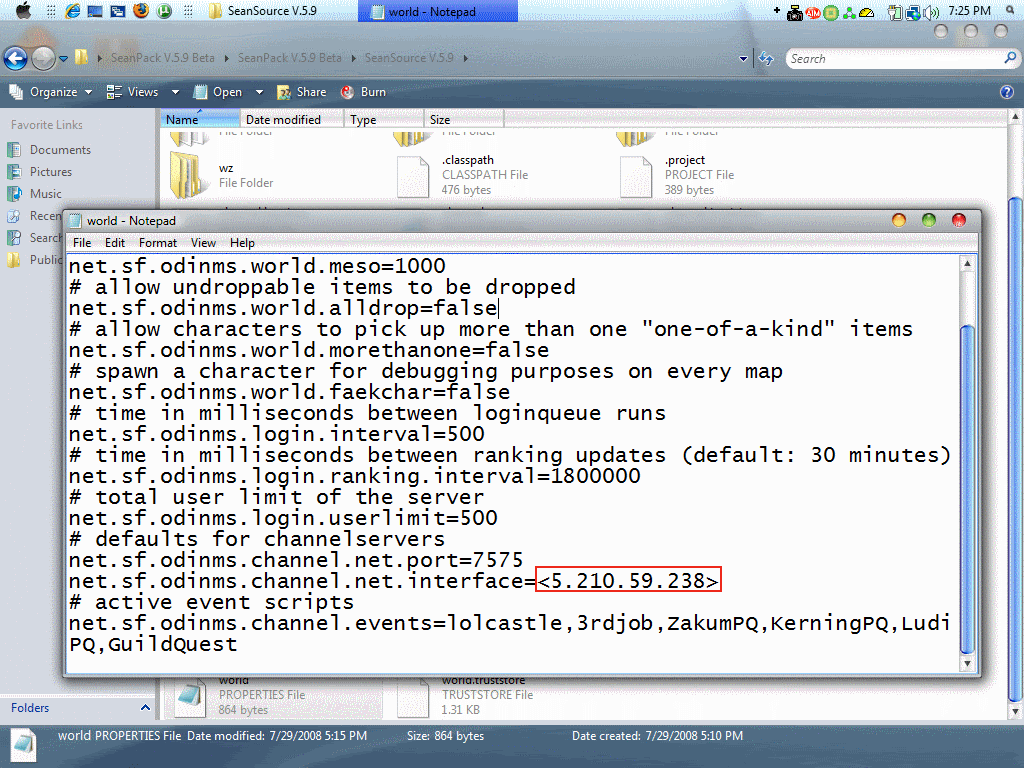Click Notepad scrollbar up arrow

click(x=967, y=264)
